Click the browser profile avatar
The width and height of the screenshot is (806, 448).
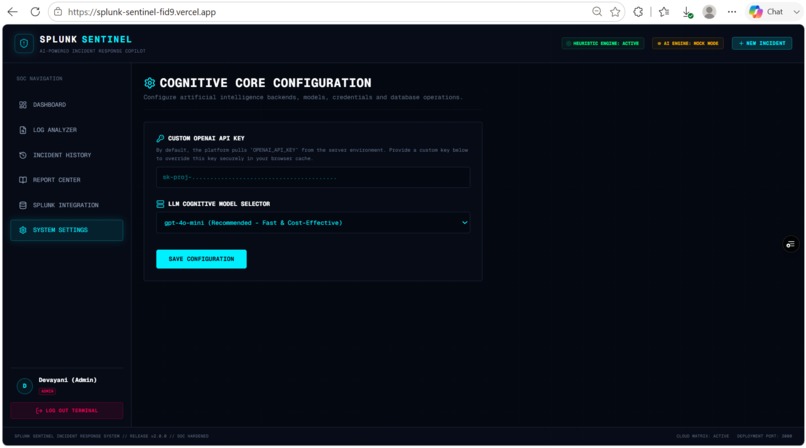point(709,12)
